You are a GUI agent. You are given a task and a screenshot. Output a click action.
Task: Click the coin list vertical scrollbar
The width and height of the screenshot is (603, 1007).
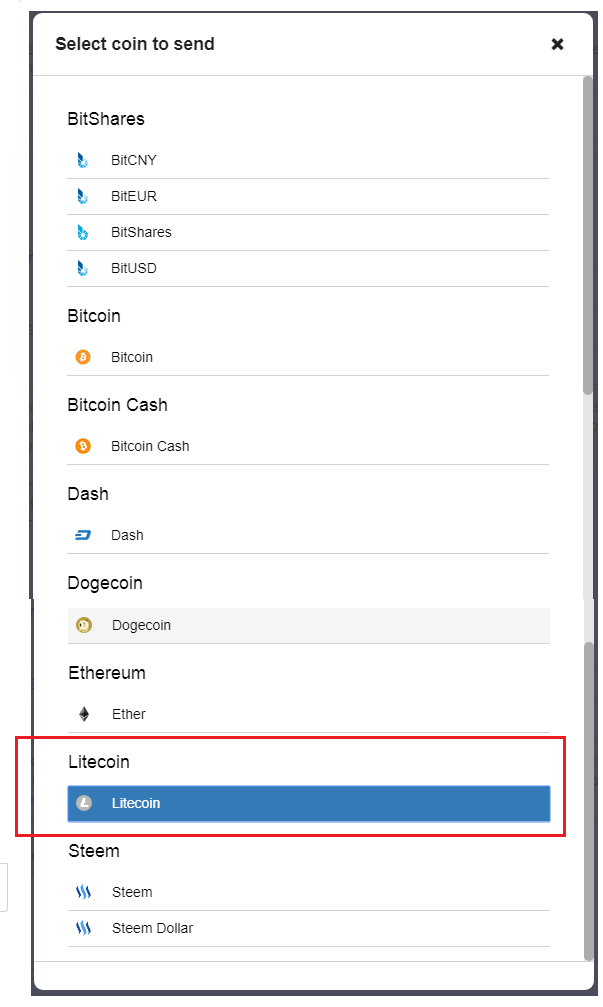pos(588,240)
